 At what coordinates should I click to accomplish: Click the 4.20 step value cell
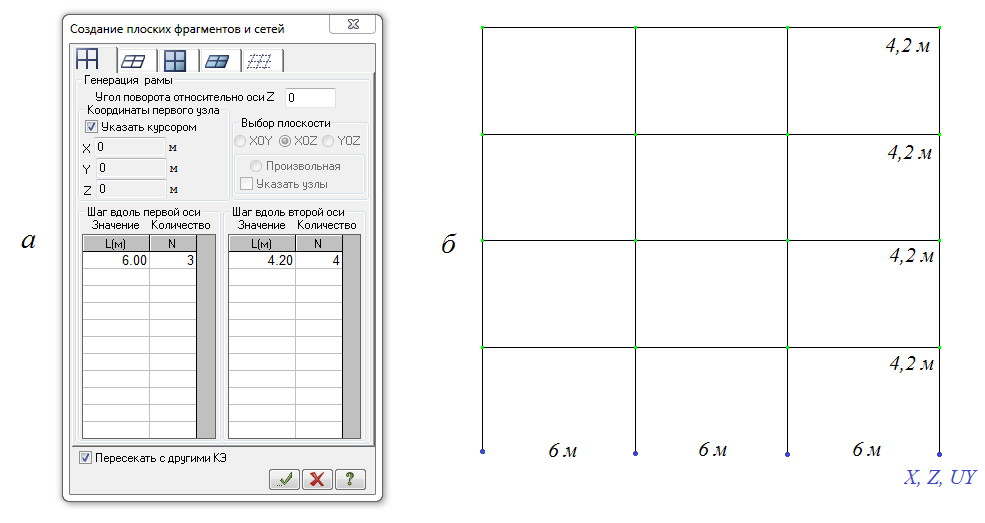point(262,260)
